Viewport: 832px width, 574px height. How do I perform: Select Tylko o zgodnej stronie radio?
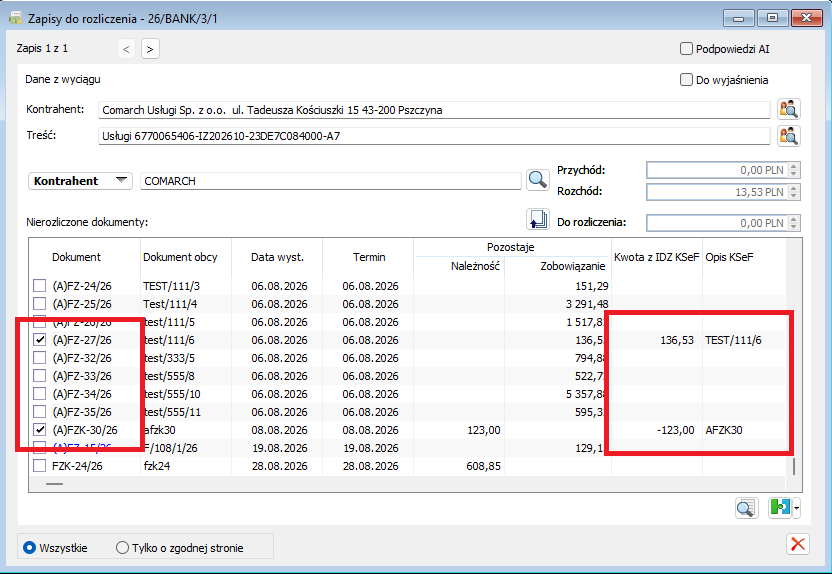tap(122, 547)
